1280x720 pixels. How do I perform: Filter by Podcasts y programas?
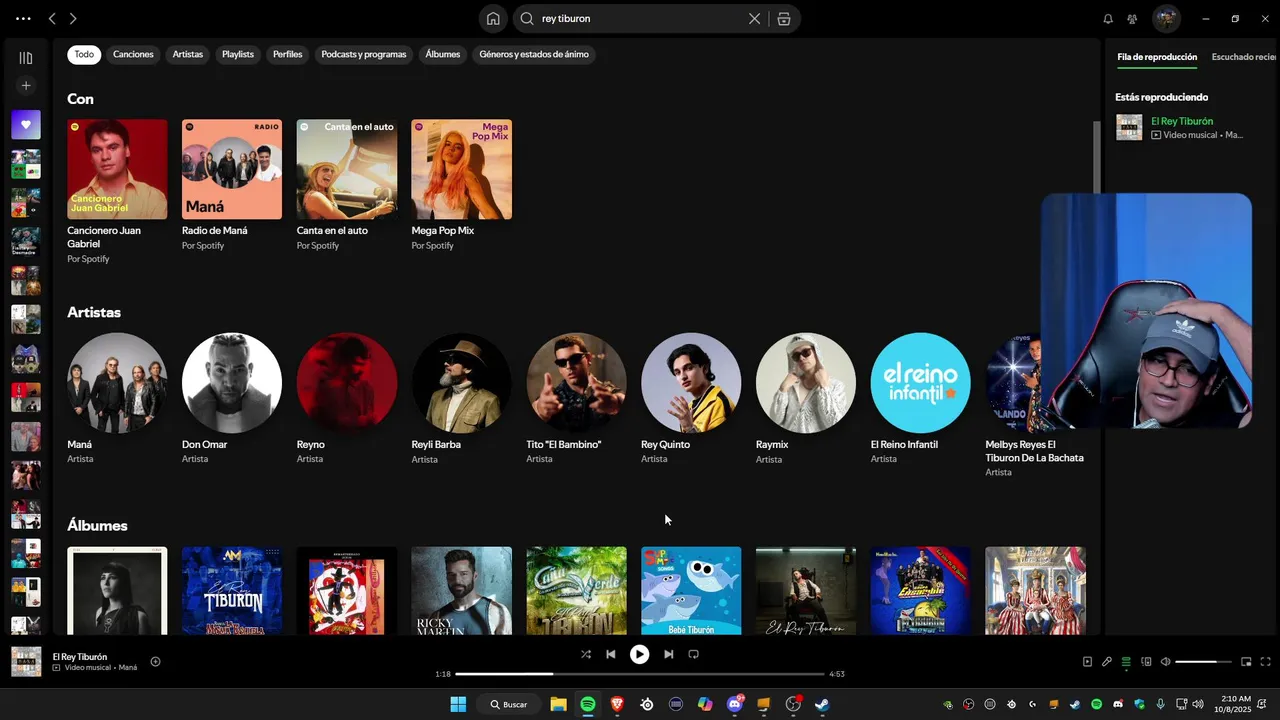click(364, 54)
